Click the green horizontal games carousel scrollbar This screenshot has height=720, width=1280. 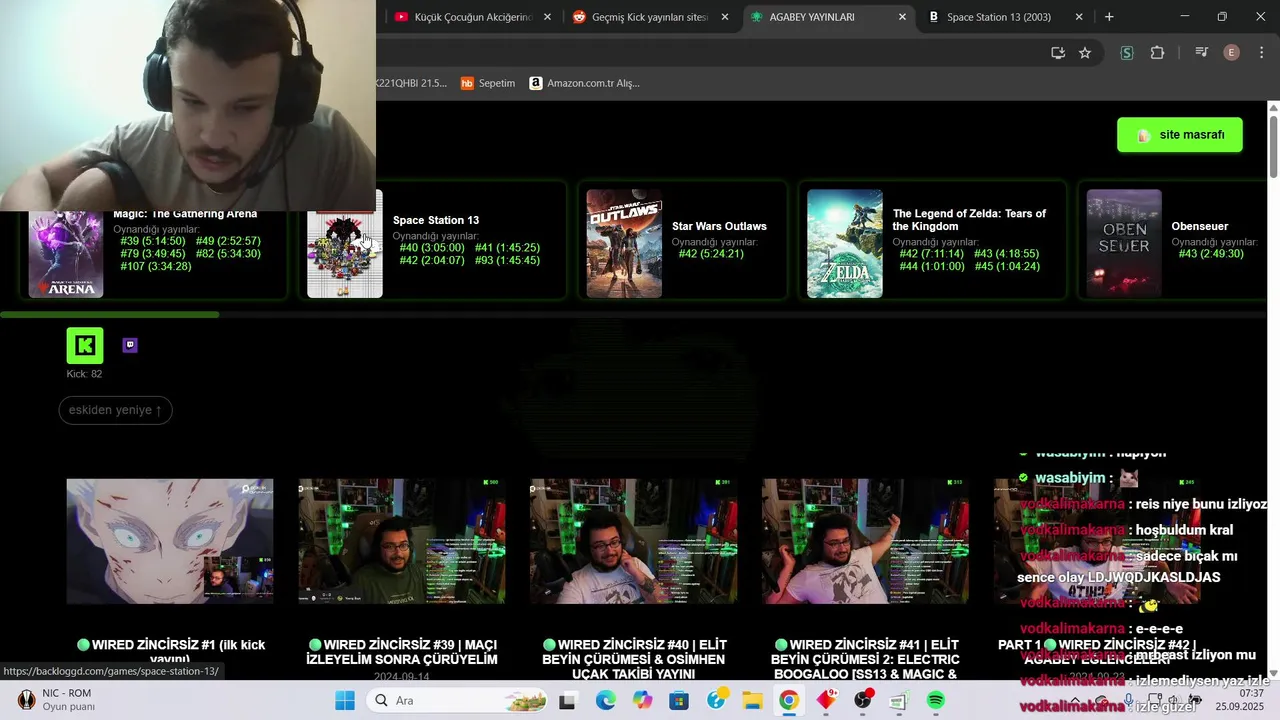pyautogui.click(x=110, y=315)
